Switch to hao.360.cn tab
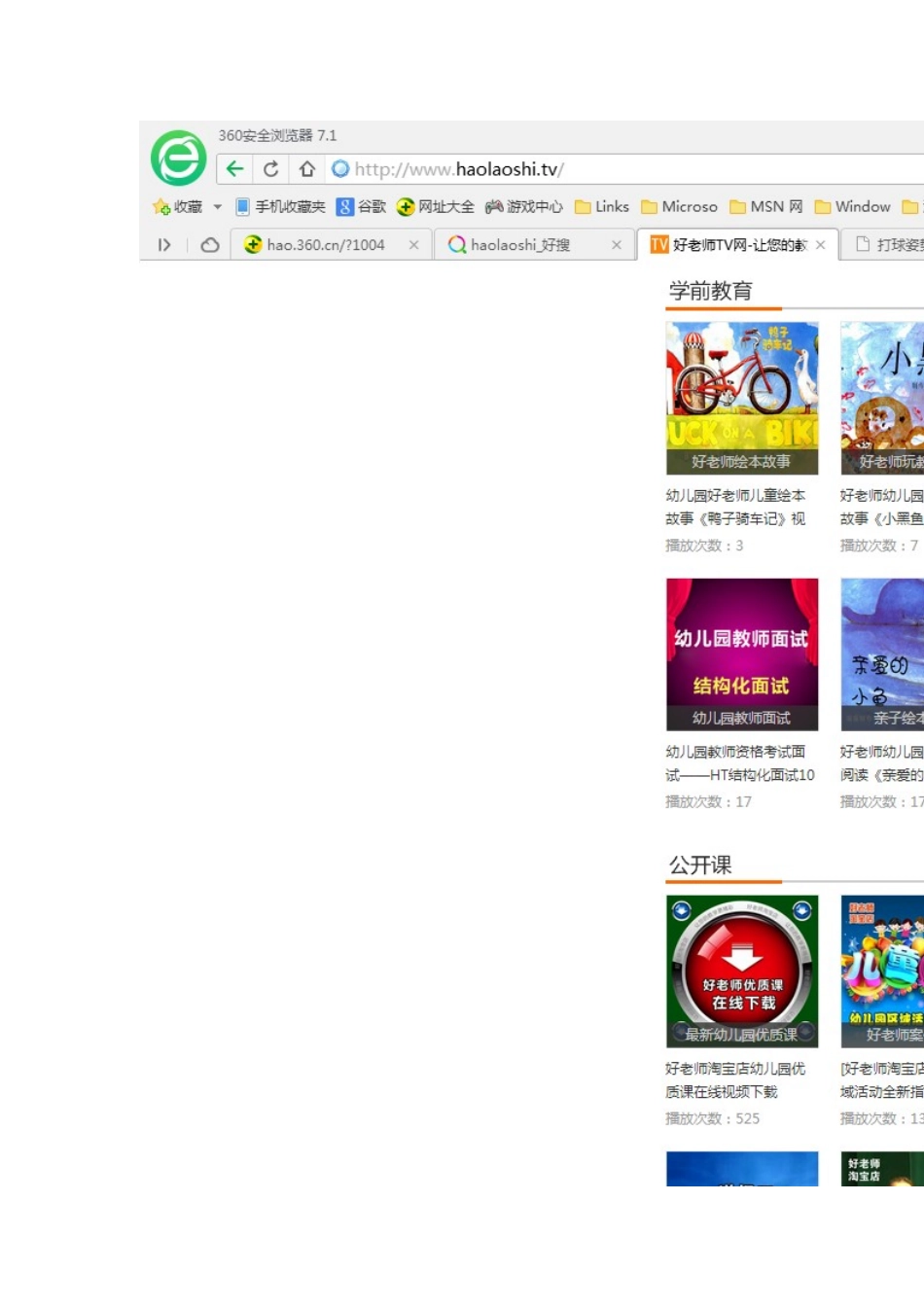The width and height of the screenshot is (924, 1307). point(325,245)
